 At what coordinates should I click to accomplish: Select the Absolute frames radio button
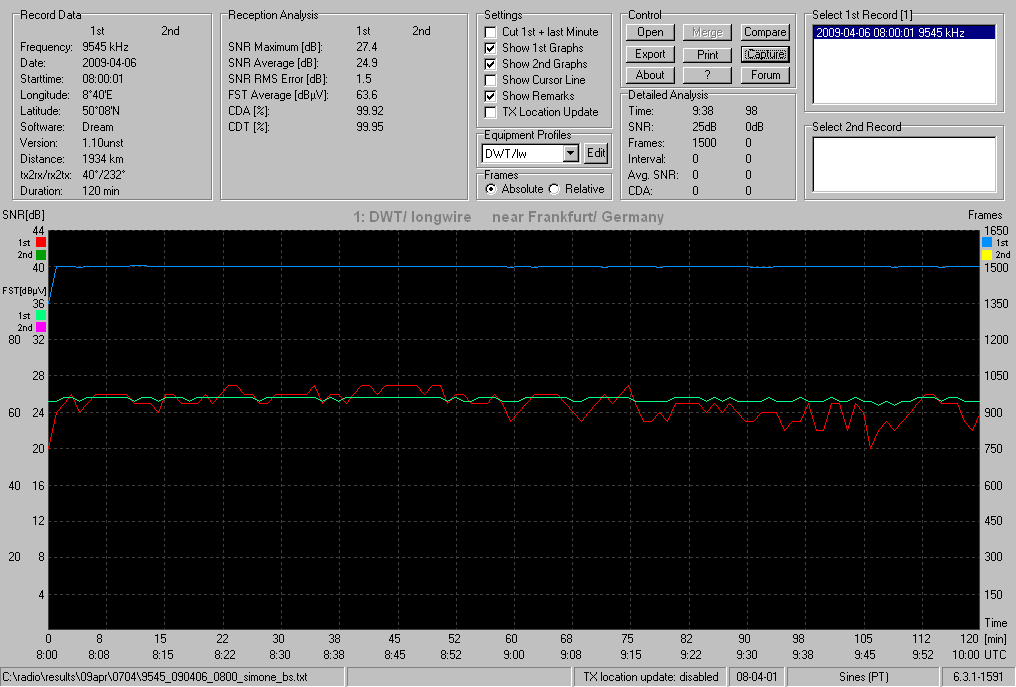pos(491,189)
